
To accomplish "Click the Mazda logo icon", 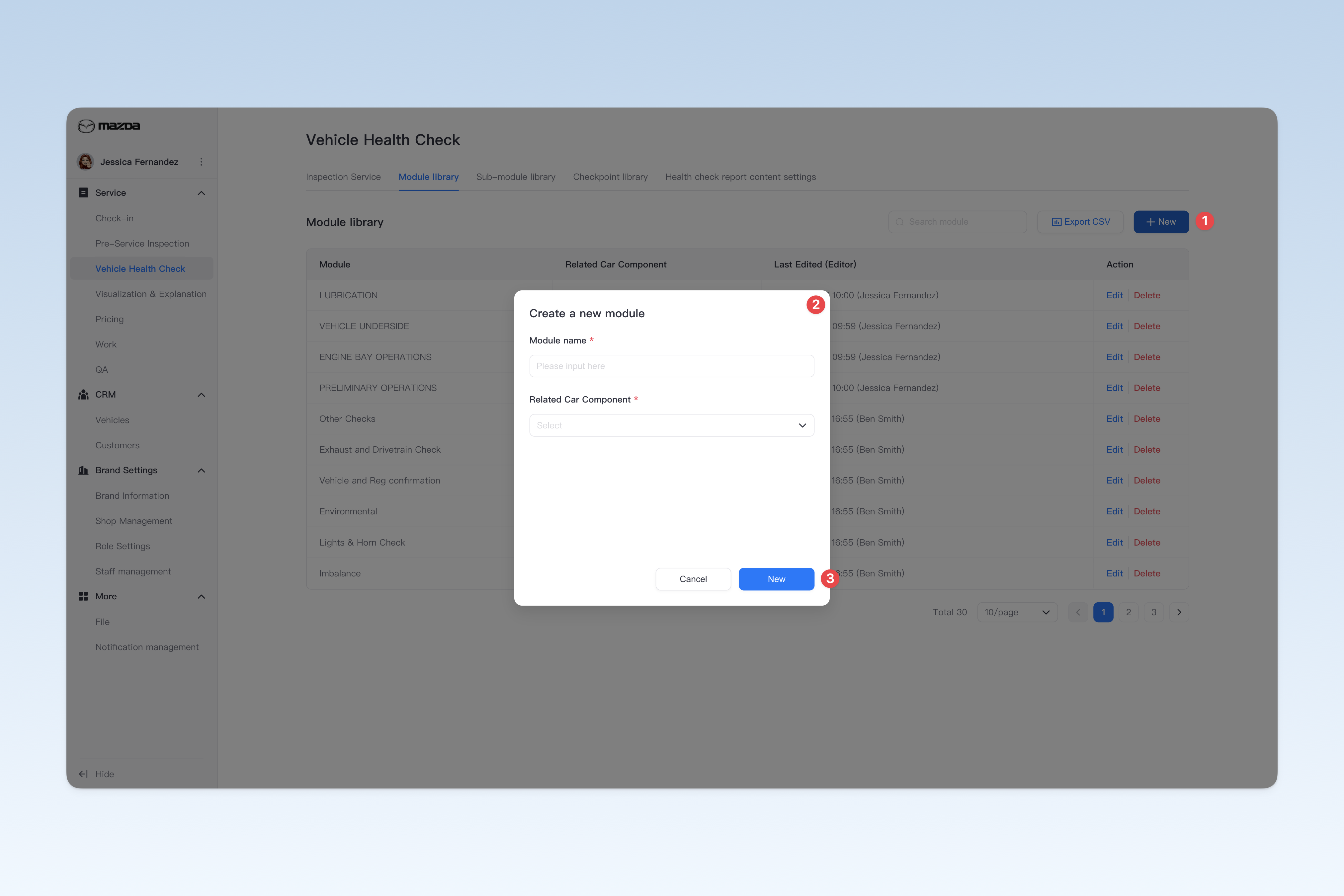I will coord(86,126).
